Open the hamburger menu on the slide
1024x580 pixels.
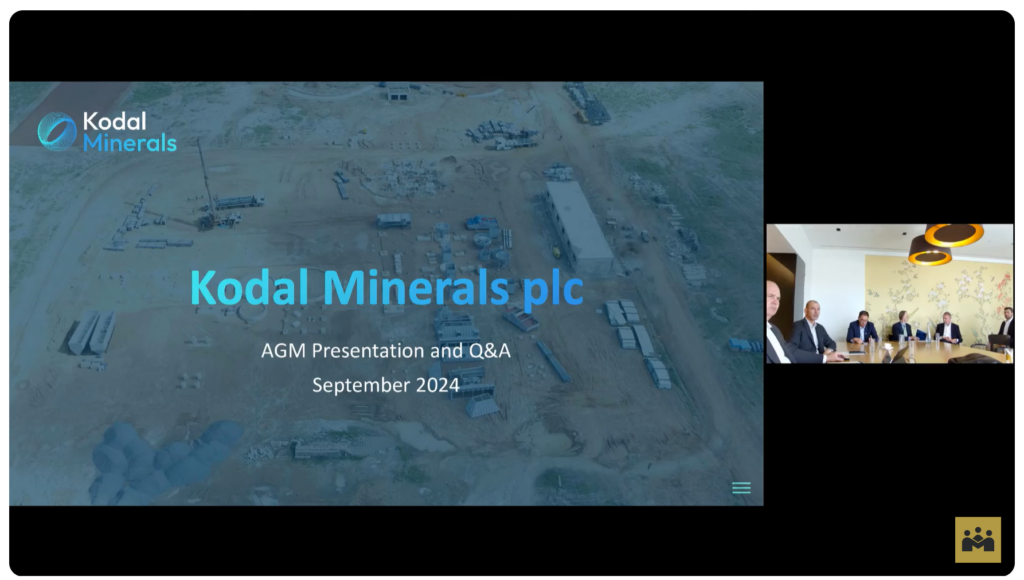(x=741, y=488)
